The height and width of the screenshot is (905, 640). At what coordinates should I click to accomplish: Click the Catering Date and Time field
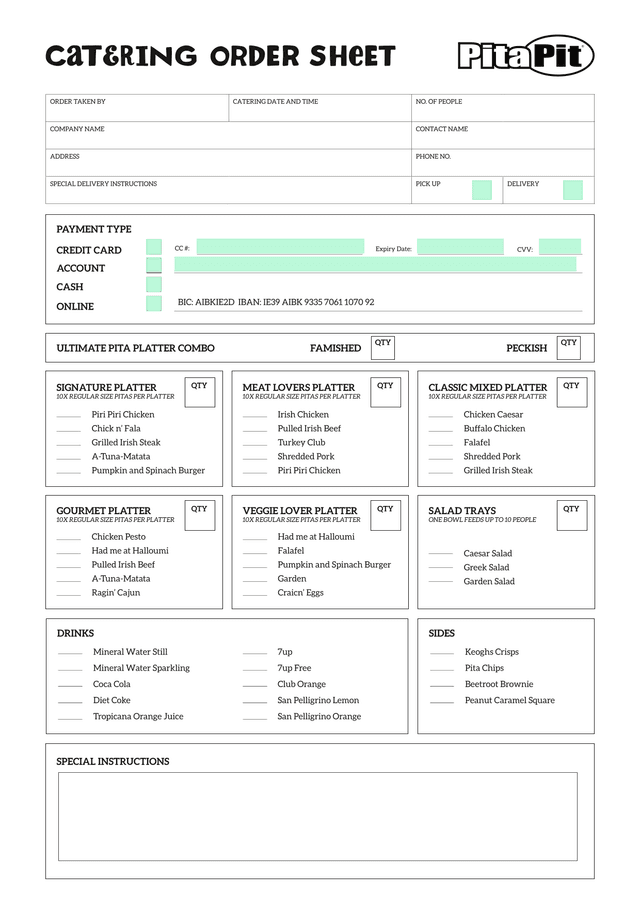click(320, 108)
